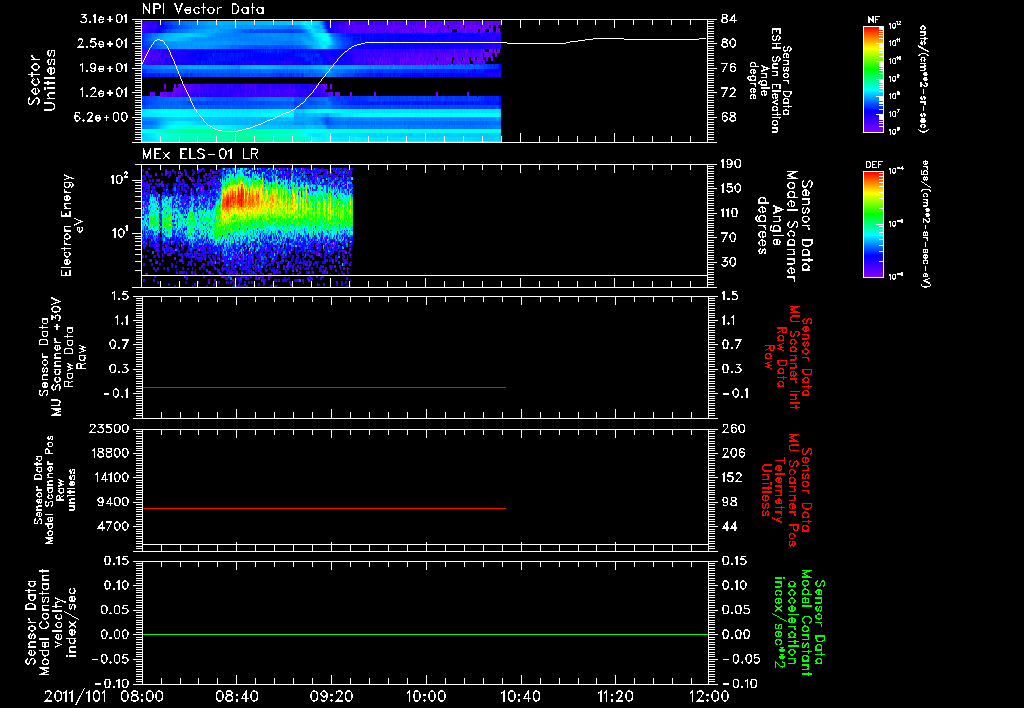The height and width of the screenshot is (708, 1024).
Task: Click the 190 tick on scanner angle axis
Action: 732,164
